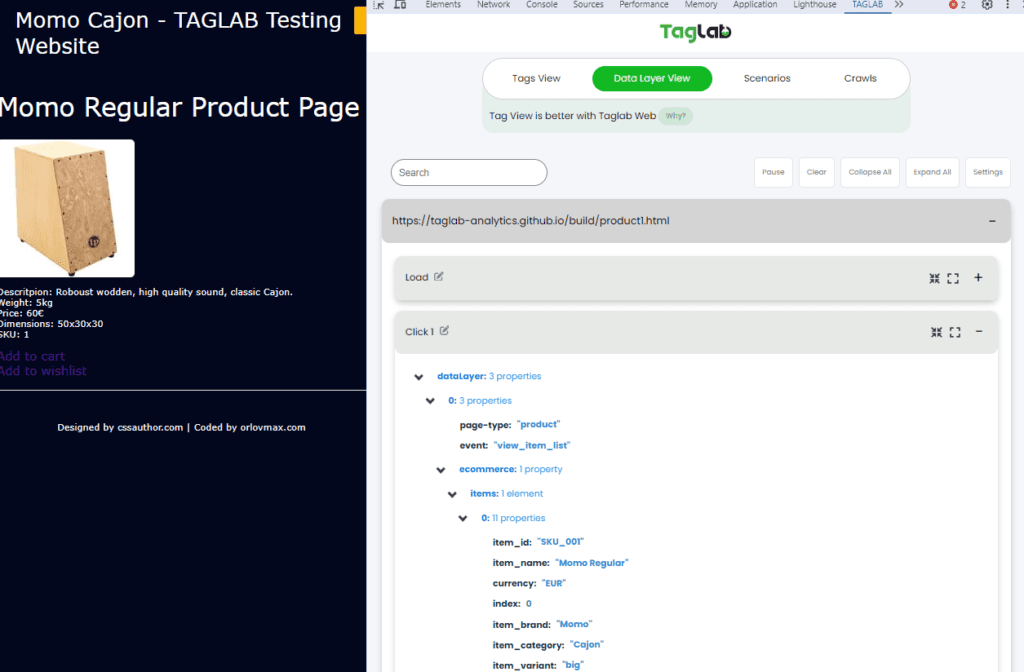Click the Expand All button

click(932, 172)
